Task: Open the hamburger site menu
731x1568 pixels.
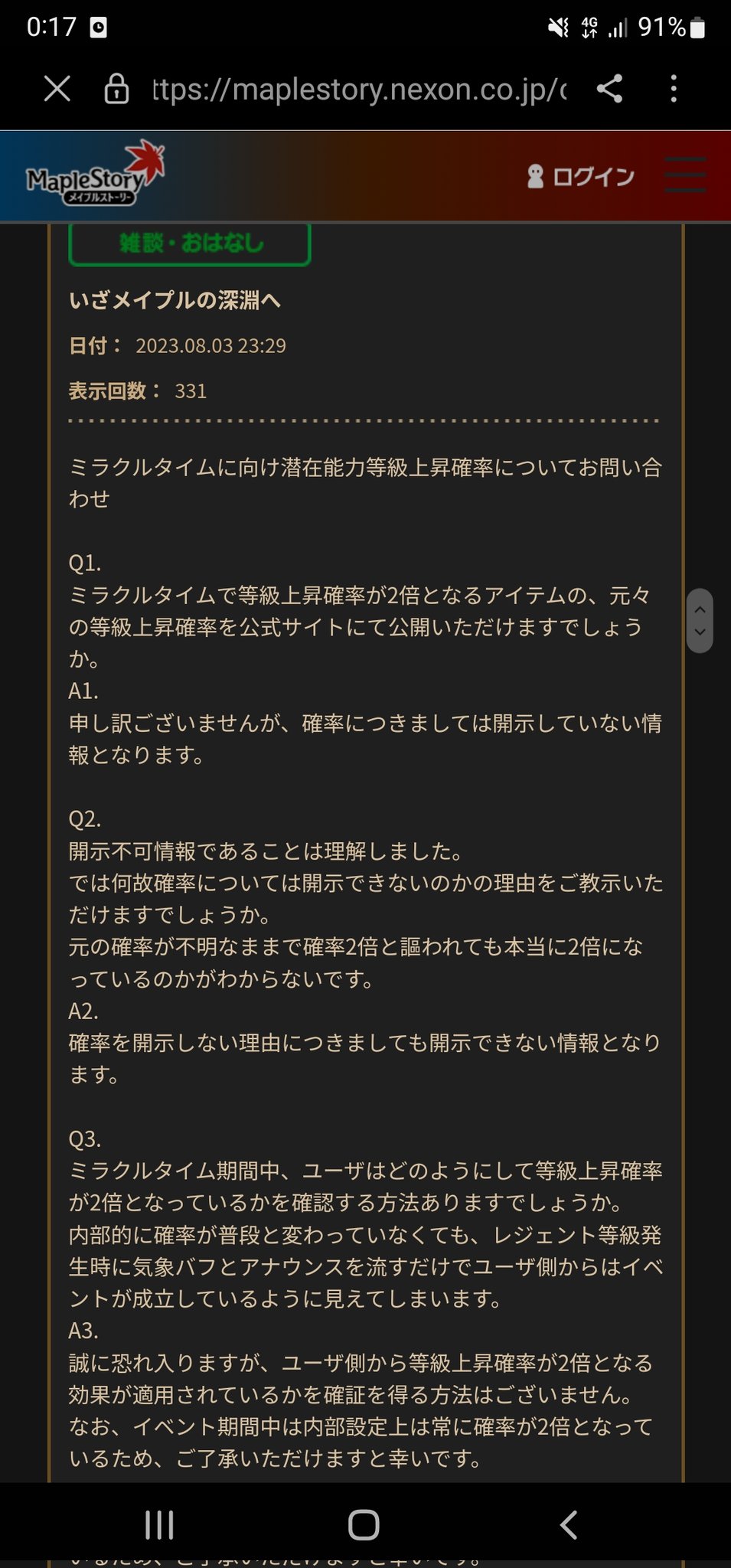Action: 684,175
